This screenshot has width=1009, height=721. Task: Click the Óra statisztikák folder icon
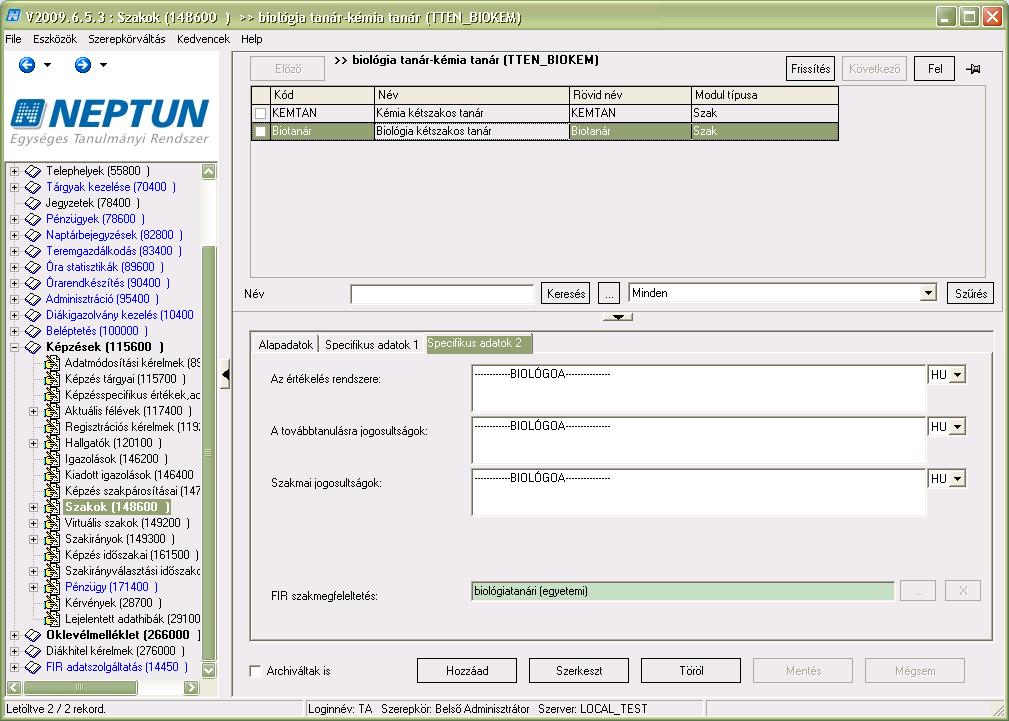click(33, 267)
